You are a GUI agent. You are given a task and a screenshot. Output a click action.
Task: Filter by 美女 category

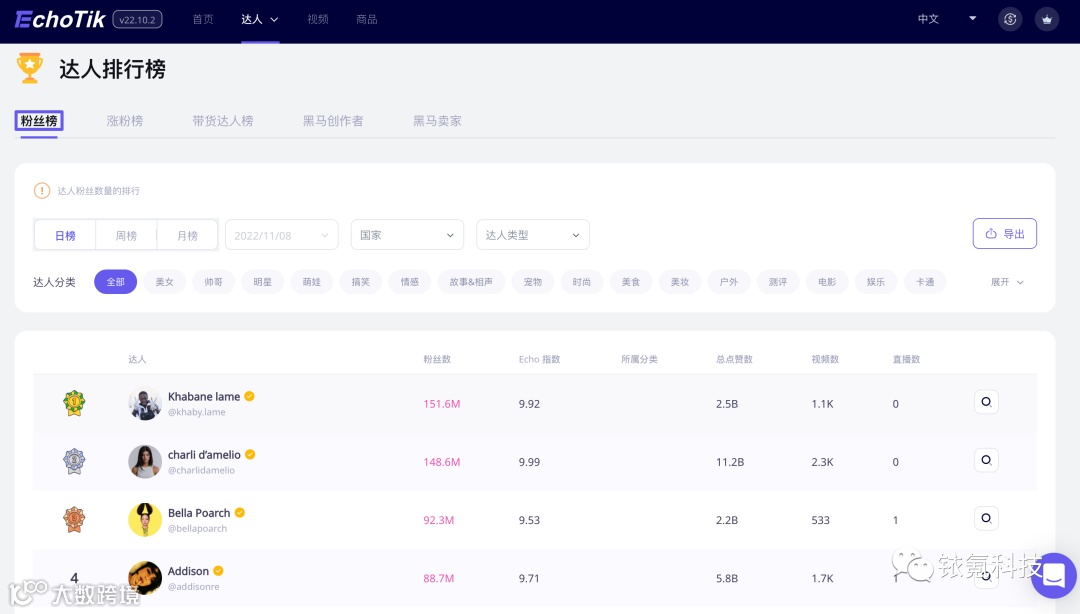click(x=165, y=282)
